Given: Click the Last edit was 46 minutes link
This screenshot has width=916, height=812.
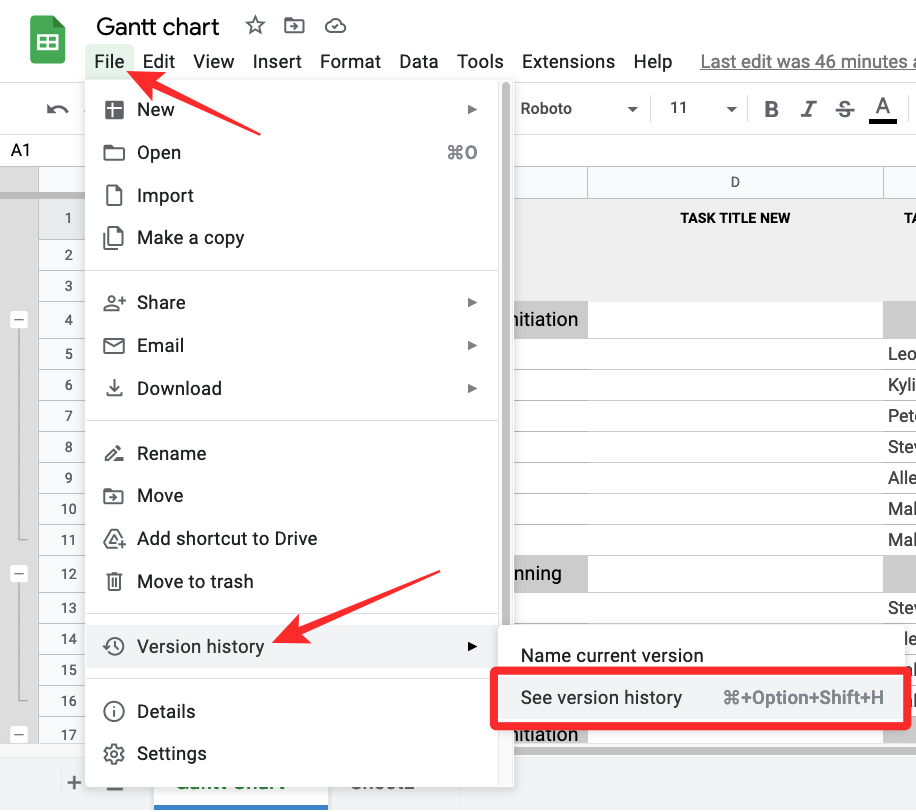Looking at the screenshot, I should [808, 61].
